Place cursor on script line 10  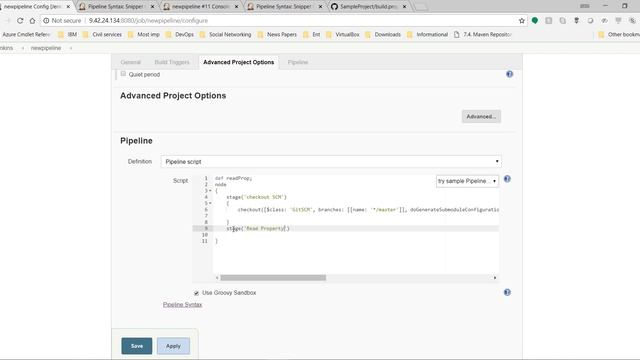coord(355,235)
